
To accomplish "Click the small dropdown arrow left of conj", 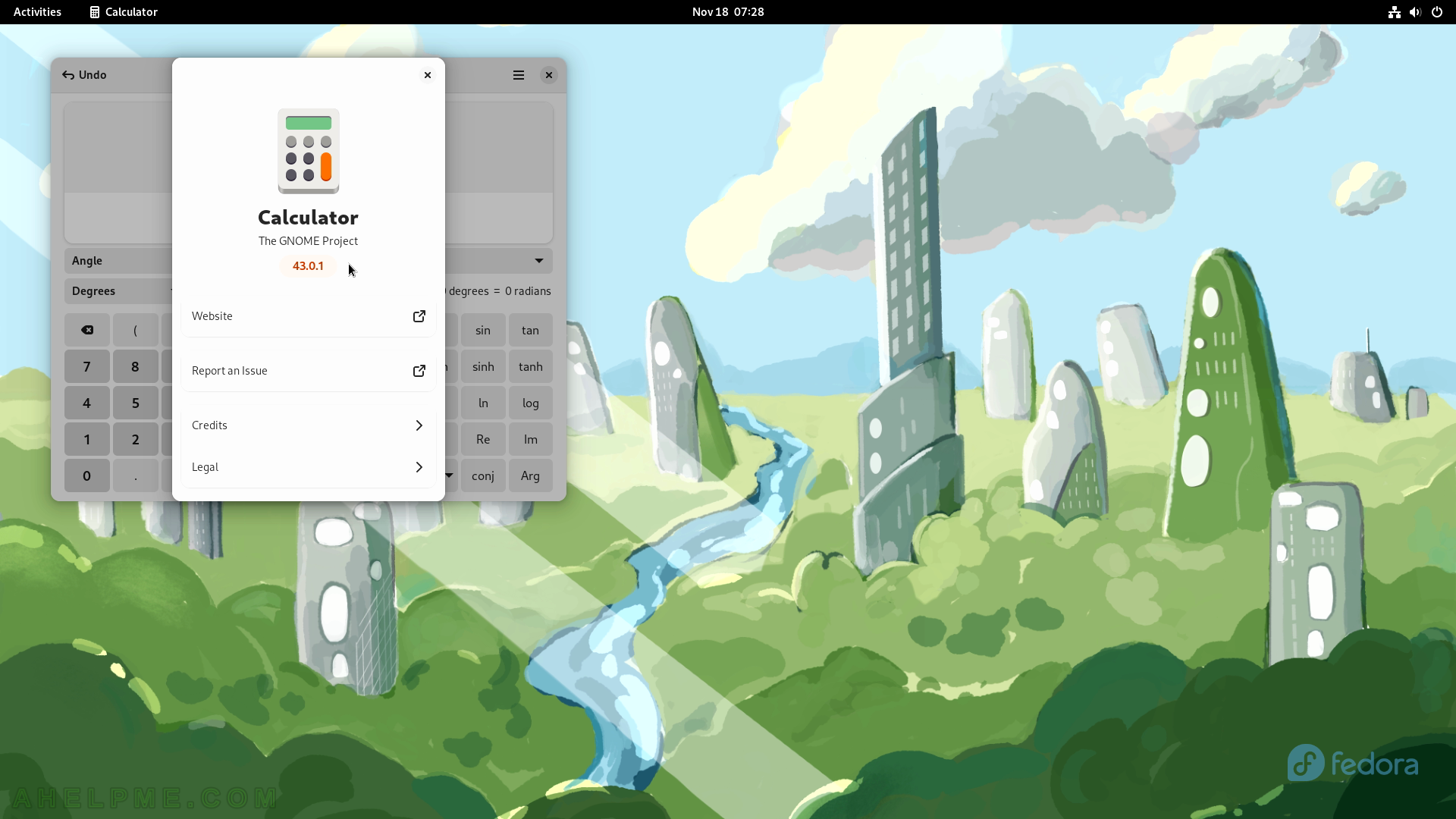I will click(x=450, y=476).
